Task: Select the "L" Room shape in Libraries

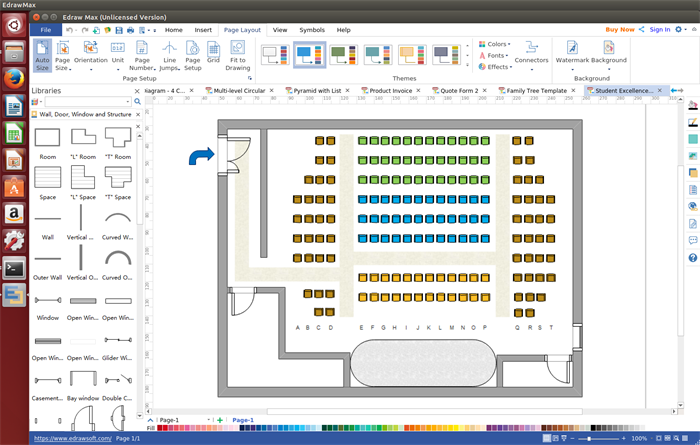Action: tap(84, 139)
